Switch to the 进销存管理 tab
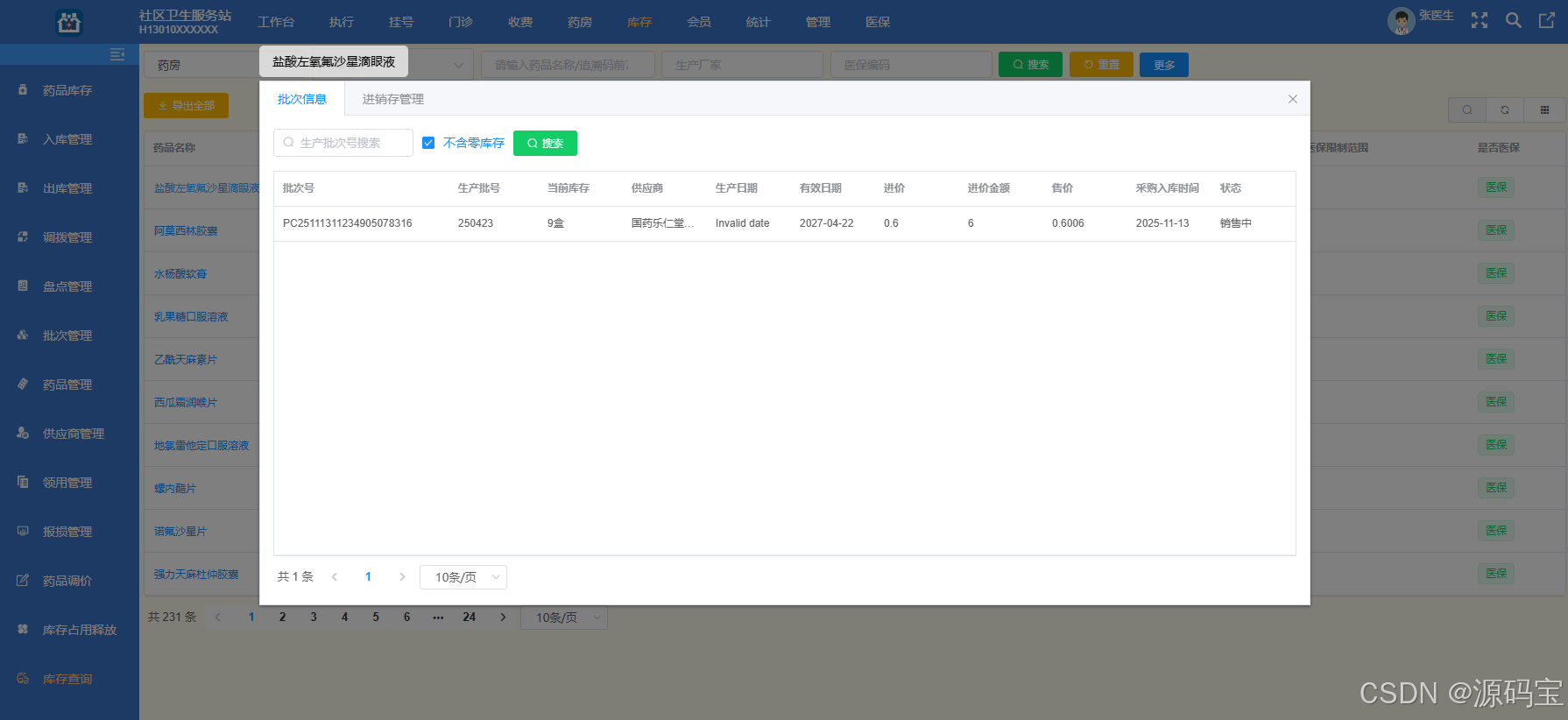1568x720 pixels. click(393, 99)
